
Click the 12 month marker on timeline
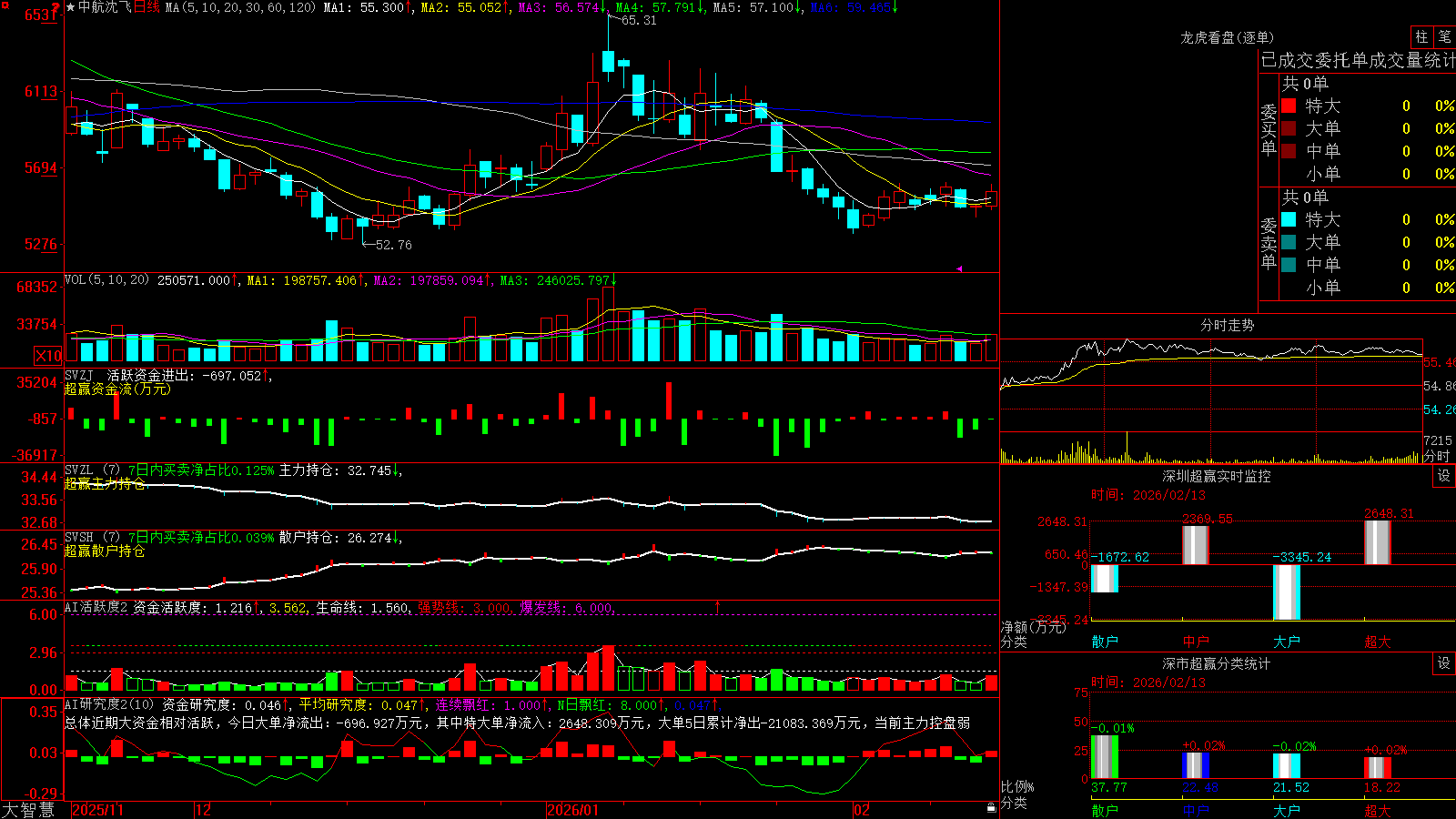click(204, 810)
